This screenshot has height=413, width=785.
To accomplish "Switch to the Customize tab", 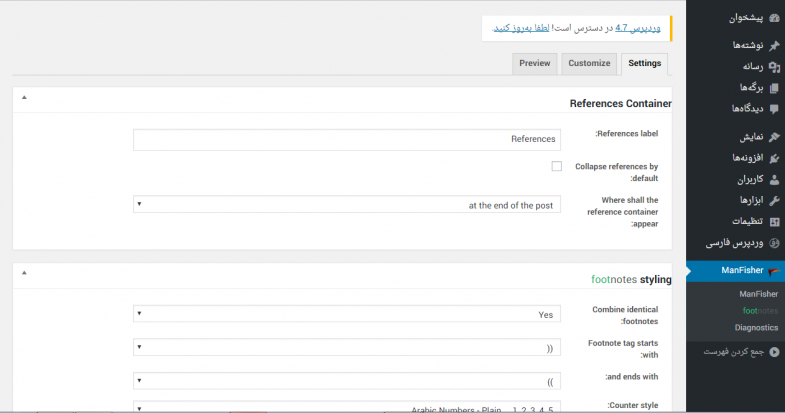I will pos(589,64).
